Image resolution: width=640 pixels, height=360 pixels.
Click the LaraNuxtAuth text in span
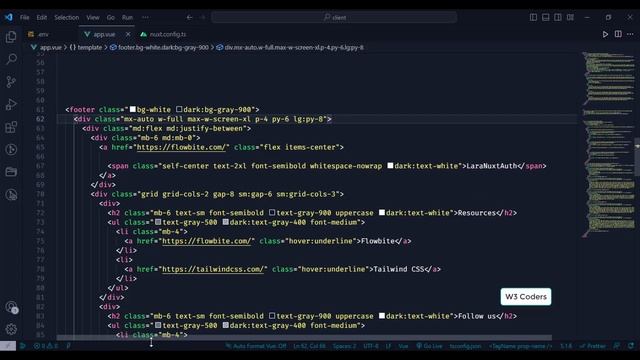coord(491,166)
